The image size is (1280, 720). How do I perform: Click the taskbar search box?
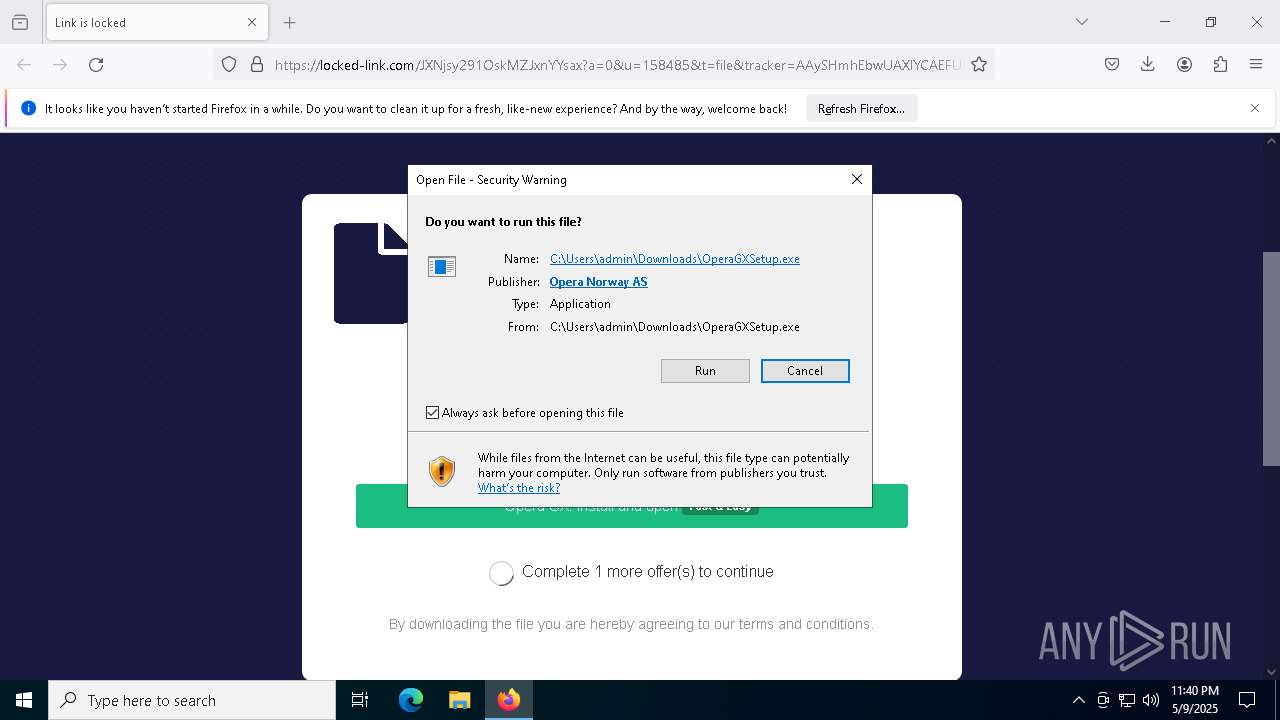pyautogui.click(x=192, y=700)
